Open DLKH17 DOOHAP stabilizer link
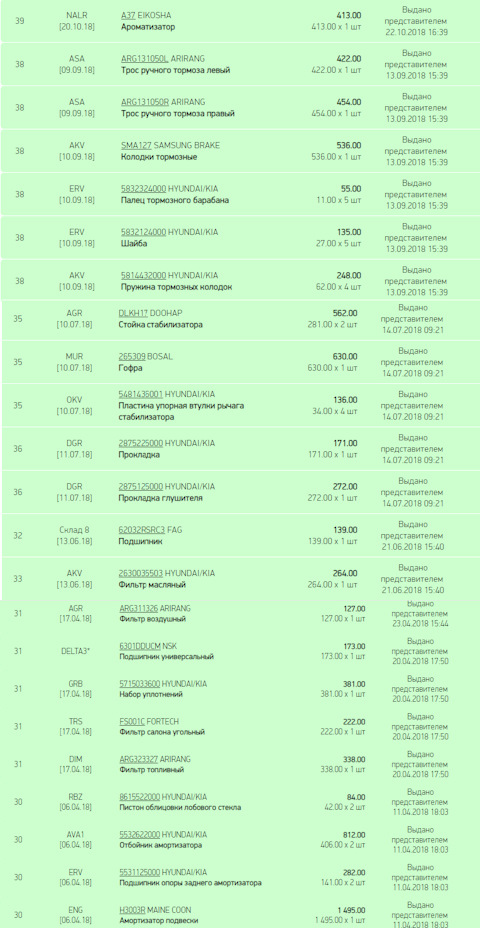This screenshot has width=480, height=928. point(133,313)
